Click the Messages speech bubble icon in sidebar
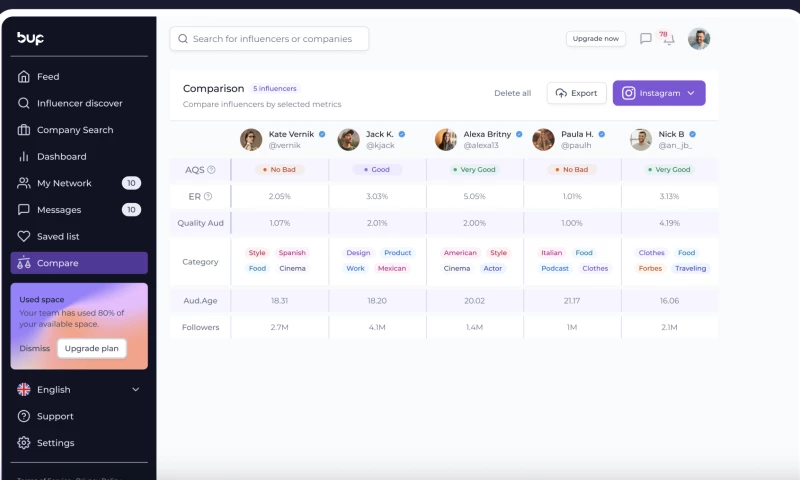This screenshot has height=480, width=800. click(x=23, y=210)
